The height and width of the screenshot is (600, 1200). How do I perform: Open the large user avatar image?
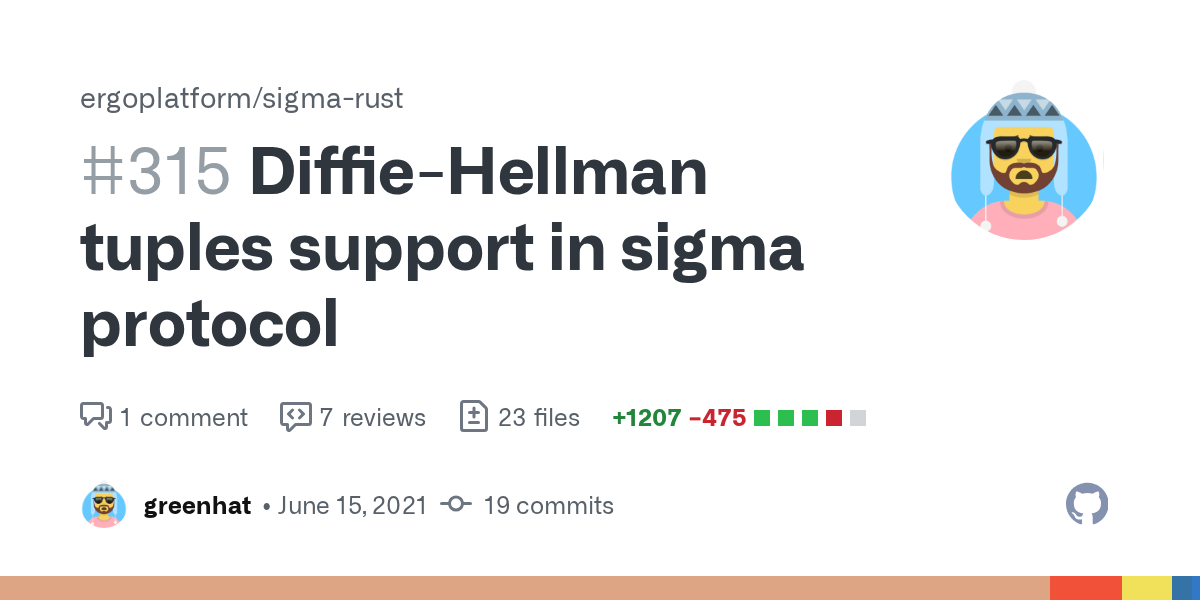point(1023,160)
